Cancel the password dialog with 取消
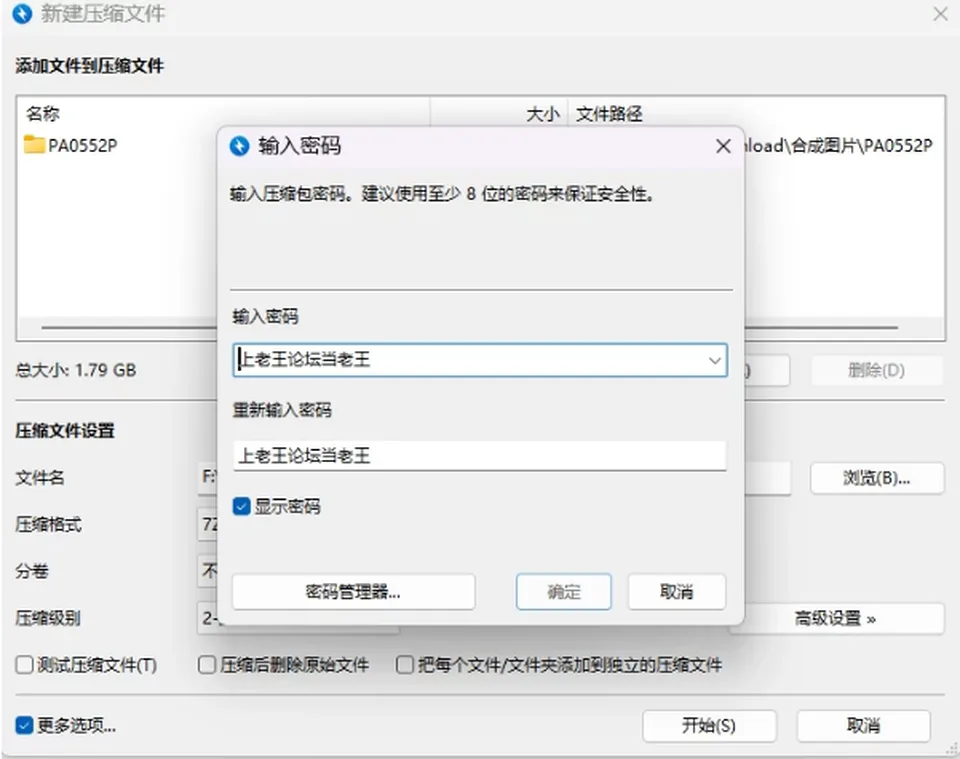 pos(677,592)
